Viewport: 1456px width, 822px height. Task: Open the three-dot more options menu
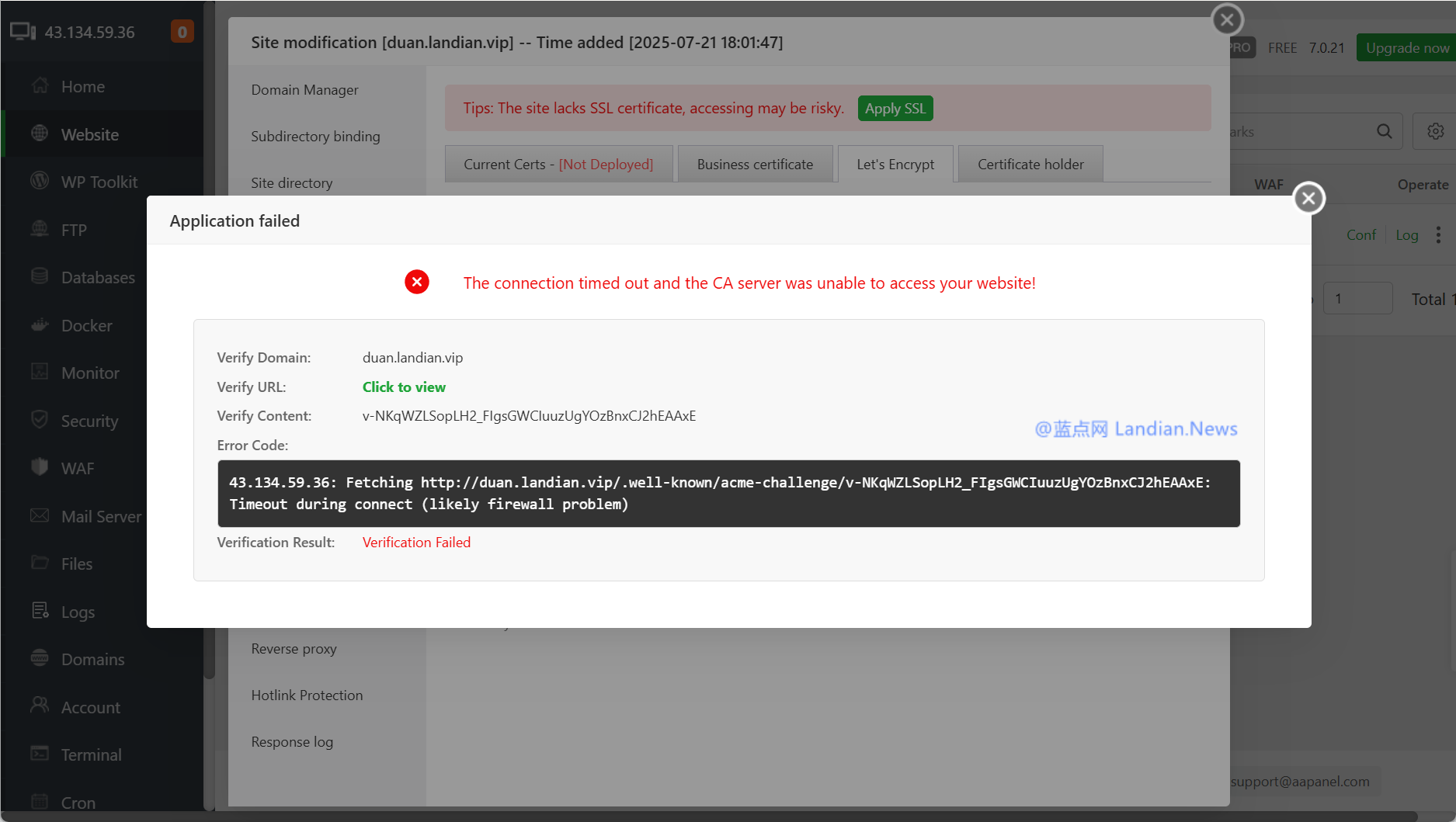(x=1438, y=235)
